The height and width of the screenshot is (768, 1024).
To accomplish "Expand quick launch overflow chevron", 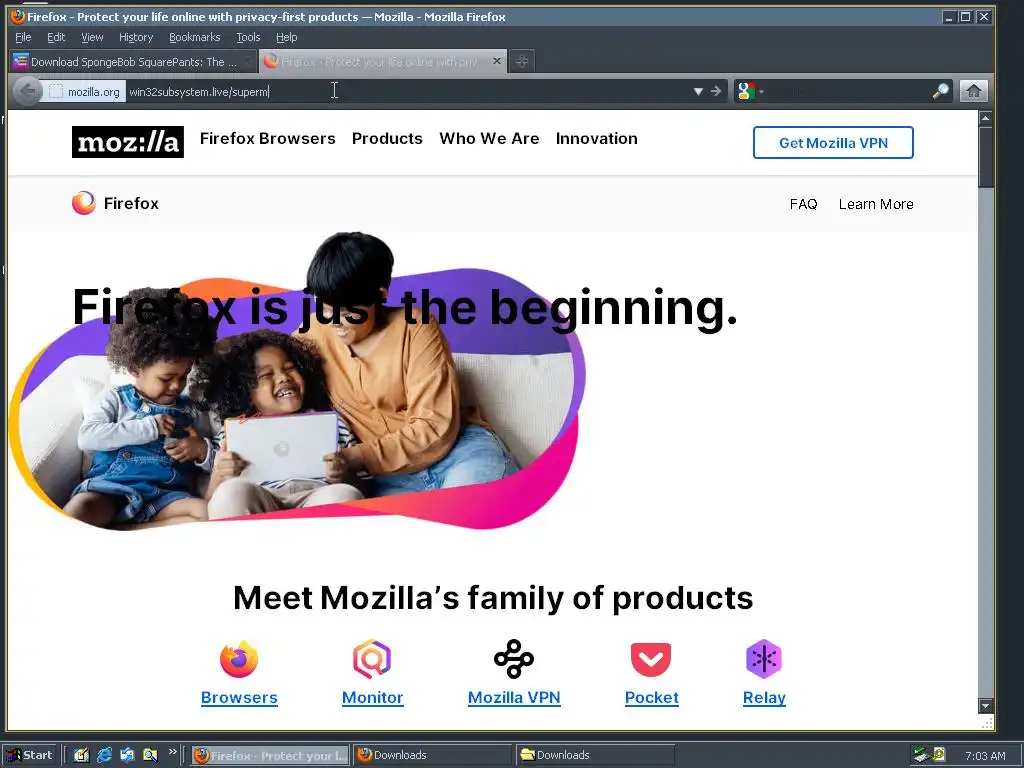I will [172, 752].
